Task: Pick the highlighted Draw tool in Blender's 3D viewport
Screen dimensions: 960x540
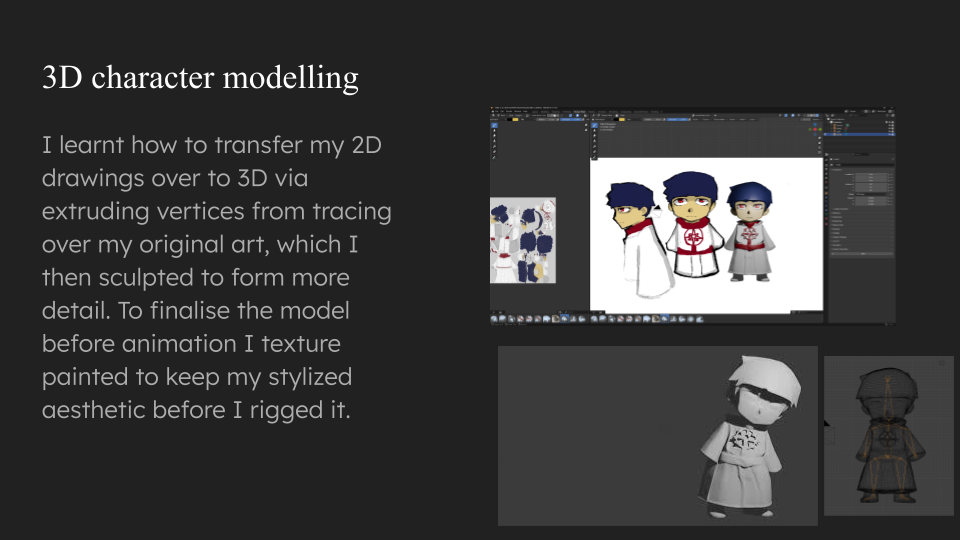Action: click(x=594, y=126)
